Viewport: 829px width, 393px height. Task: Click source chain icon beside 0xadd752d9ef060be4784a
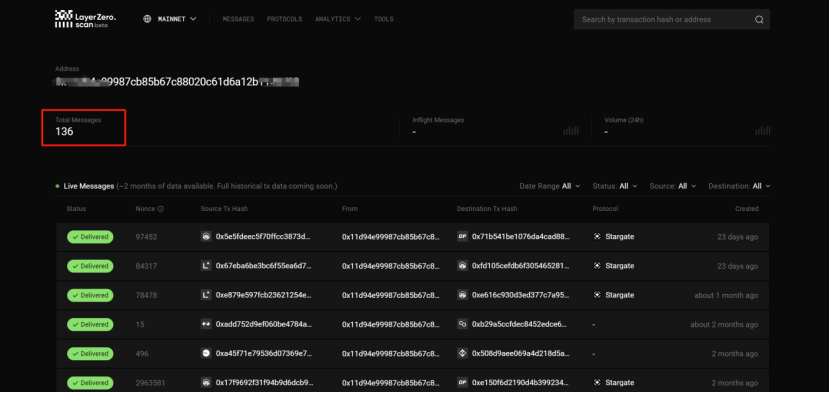coord(206,324)
